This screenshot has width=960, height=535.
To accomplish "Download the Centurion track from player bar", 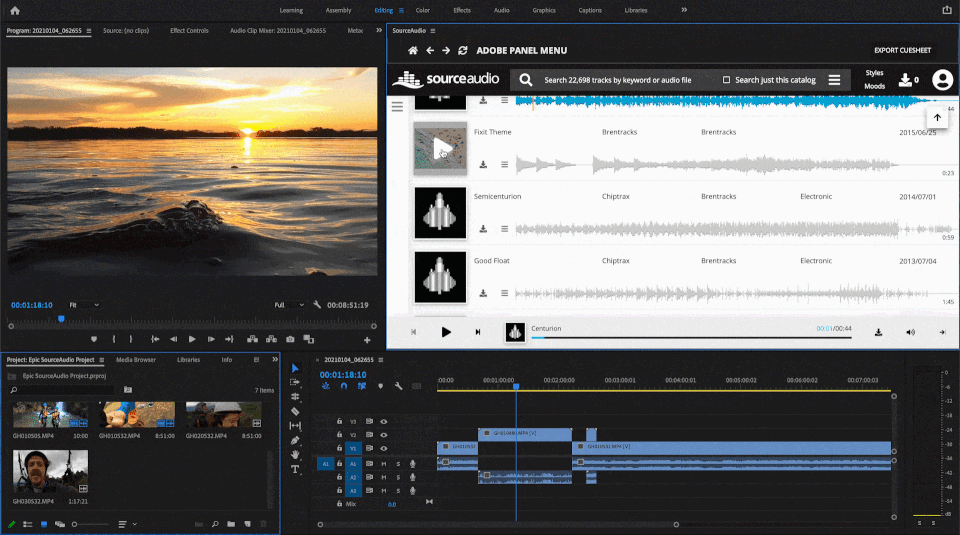I will [x=879, y=332].
